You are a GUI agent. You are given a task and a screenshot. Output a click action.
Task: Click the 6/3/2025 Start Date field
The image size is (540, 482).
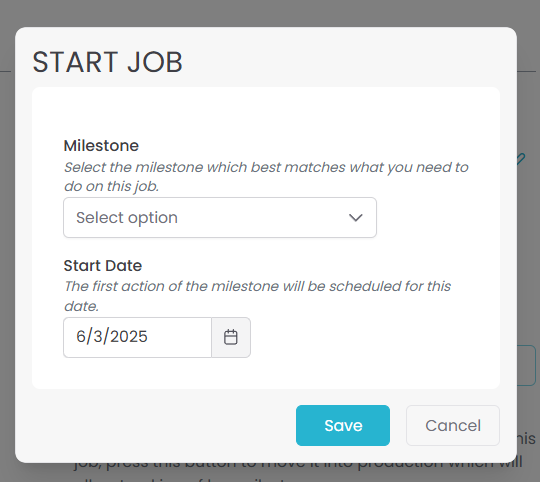[x=137, y=337]
